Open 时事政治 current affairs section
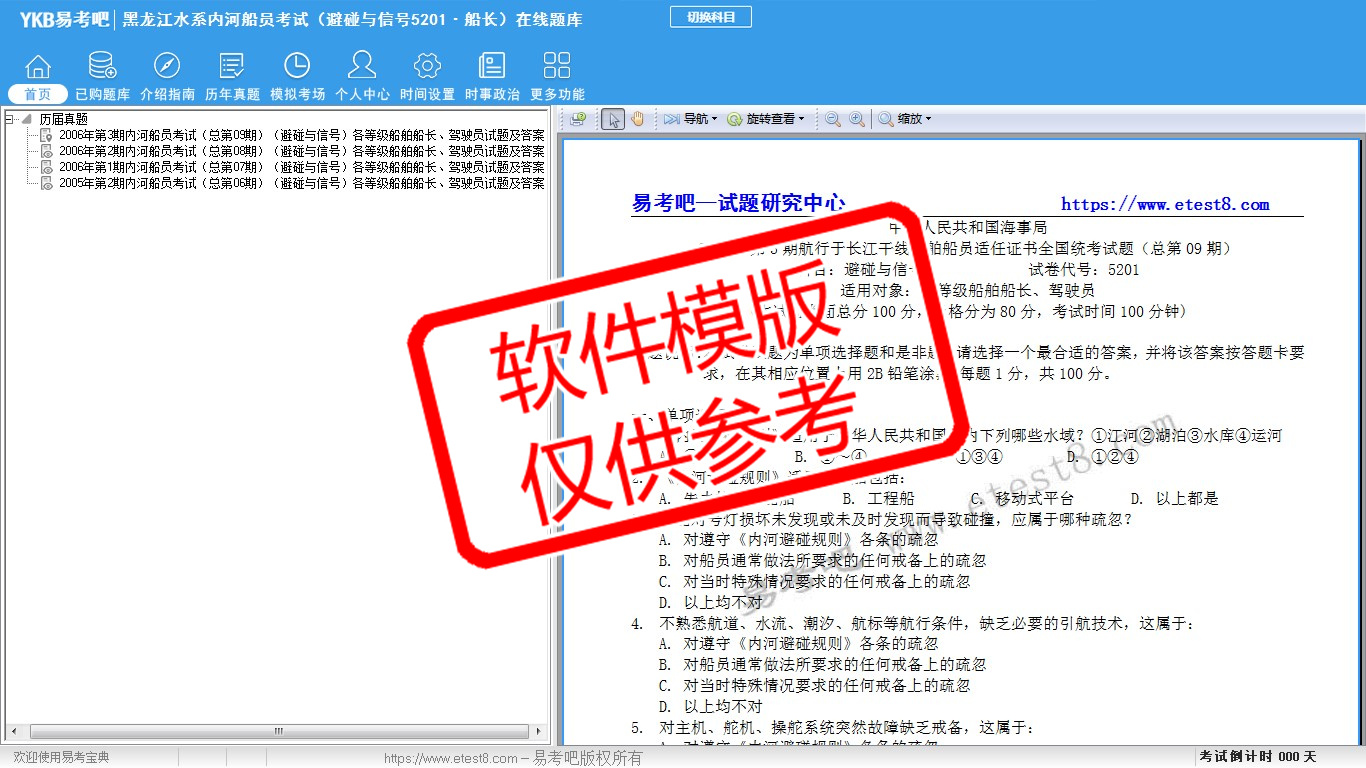The height and width of the screenshot is (768, 1366). pyautogui.click(x=492, y=77)
